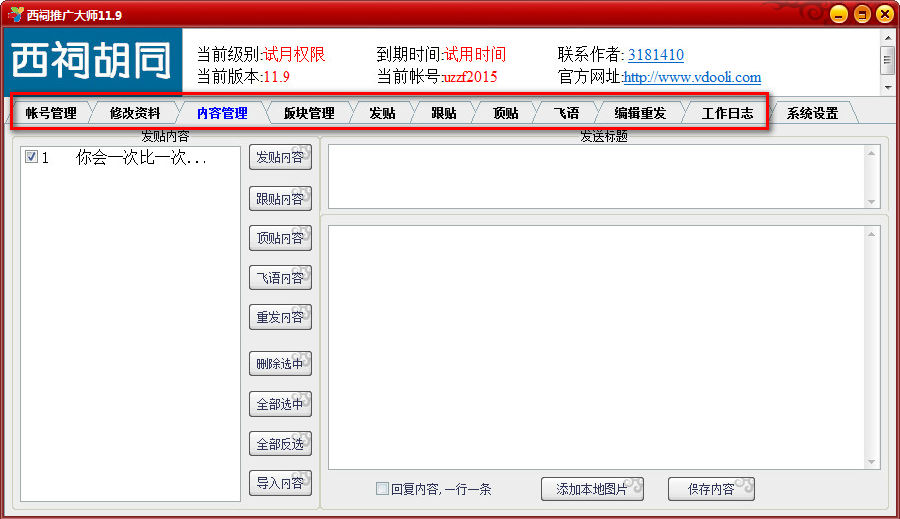Select list row 你会一次比一次...
This screenshot has width=900, height=519.
coord(130,157)
